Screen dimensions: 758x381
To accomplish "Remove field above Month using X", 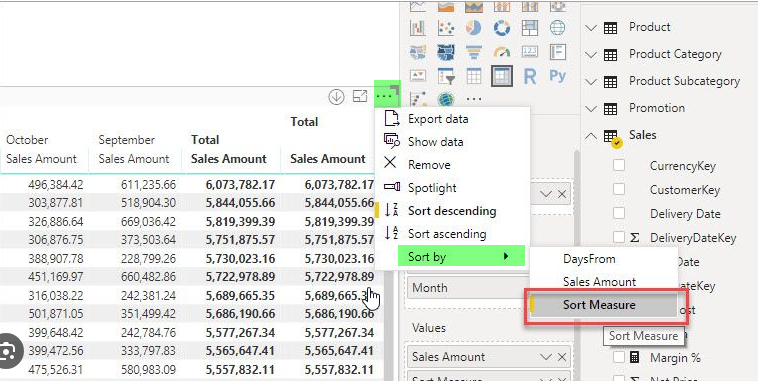I will tap(561, 194).
